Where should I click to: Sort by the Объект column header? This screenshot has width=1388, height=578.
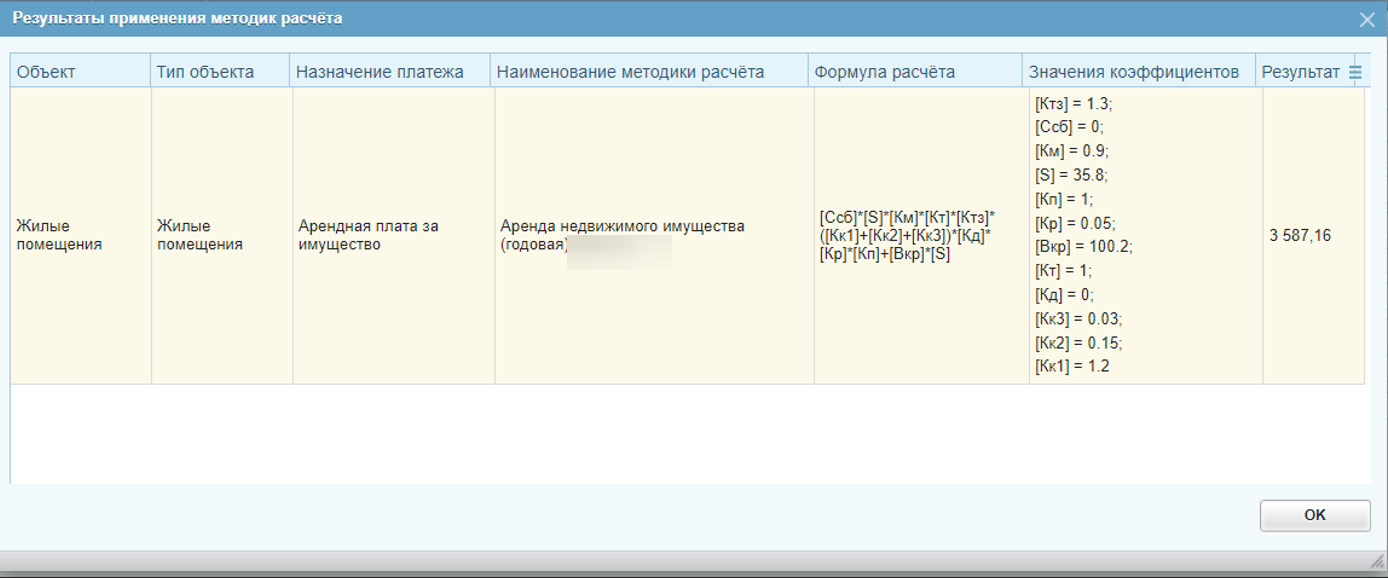tap(46, 72)
